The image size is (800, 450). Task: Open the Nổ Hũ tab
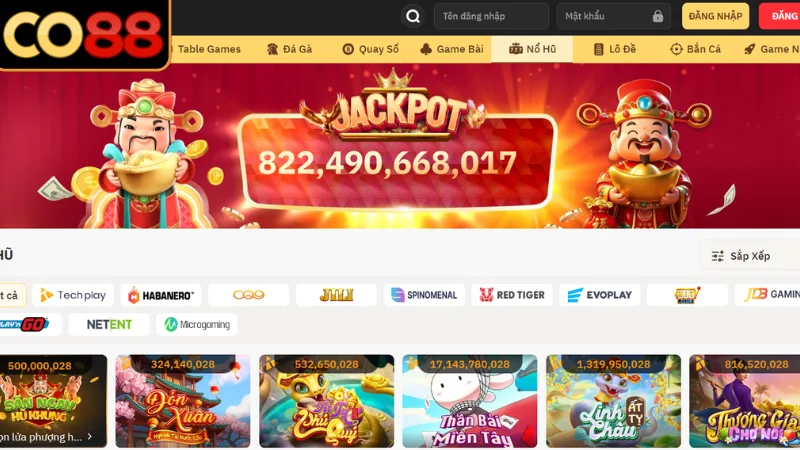pyautogui.click(x=532, y=49)
